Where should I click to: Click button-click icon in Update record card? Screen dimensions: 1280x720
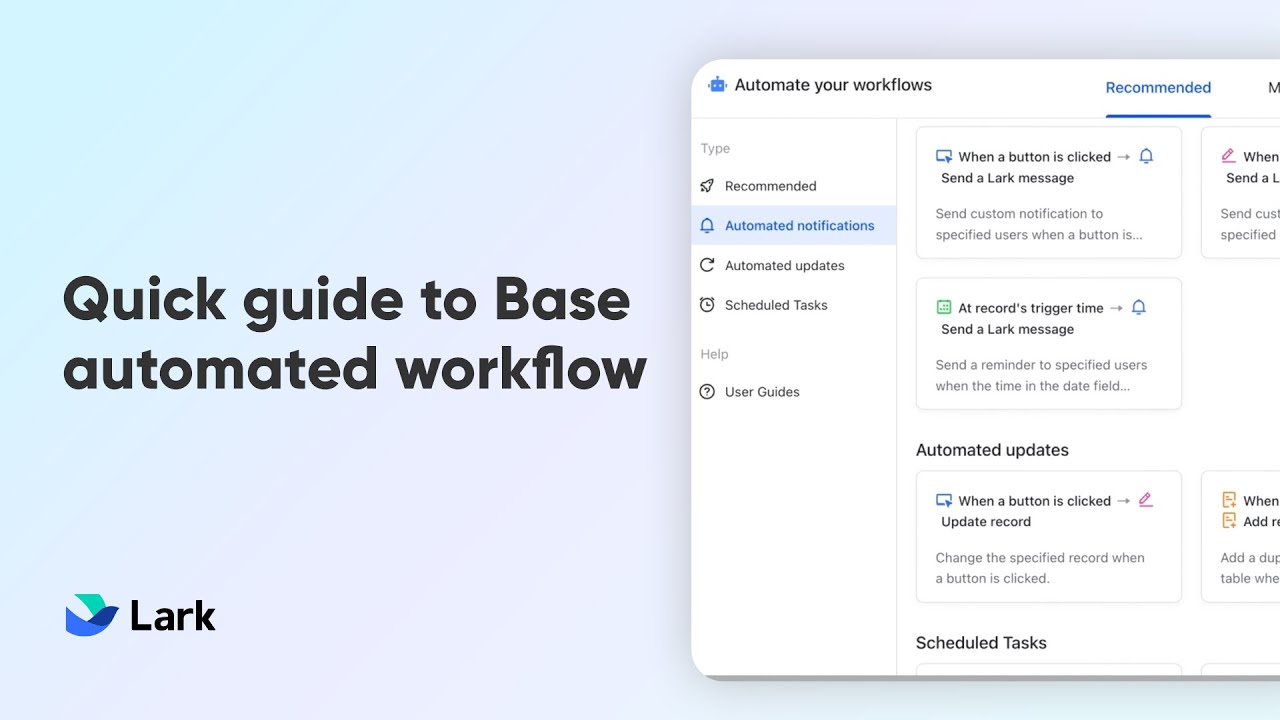pos(944,500)
